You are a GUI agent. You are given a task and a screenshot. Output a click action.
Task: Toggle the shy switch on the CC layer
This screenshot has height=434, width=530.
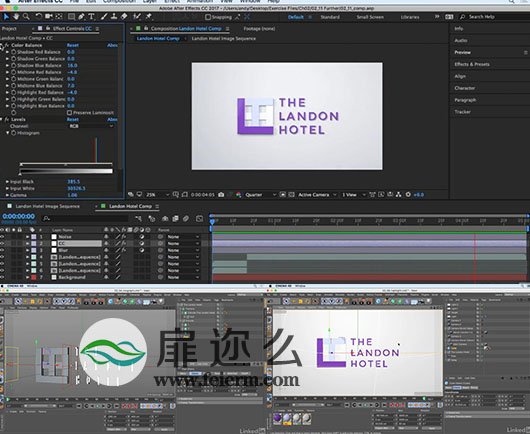106,243
